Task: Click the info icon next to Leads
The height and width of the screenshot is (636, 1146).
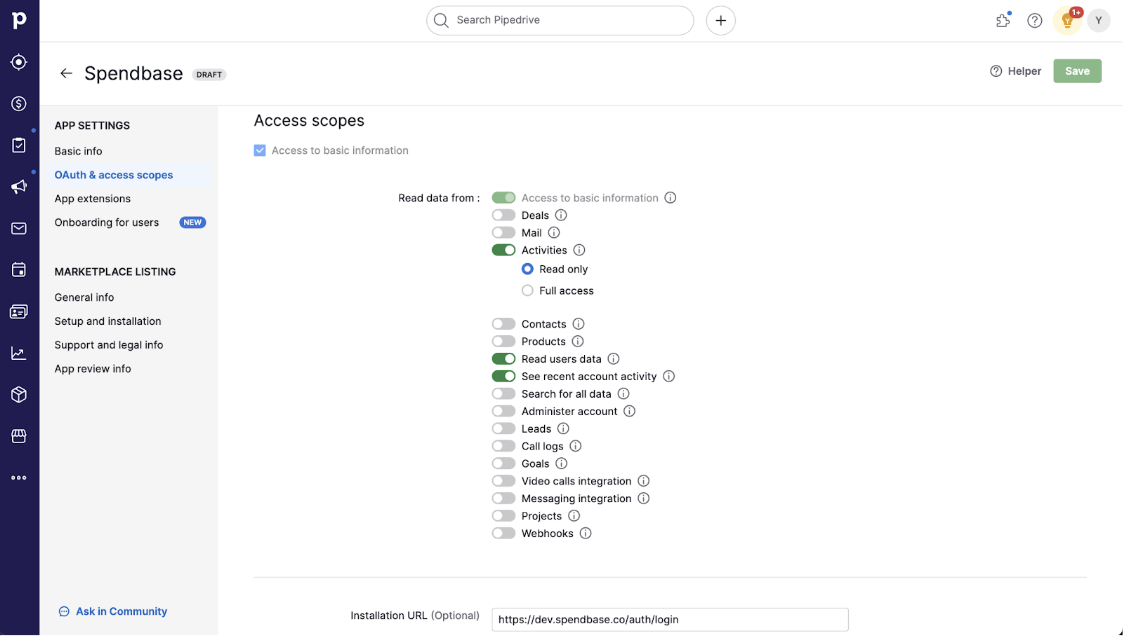Action: (x=563, y=429)
